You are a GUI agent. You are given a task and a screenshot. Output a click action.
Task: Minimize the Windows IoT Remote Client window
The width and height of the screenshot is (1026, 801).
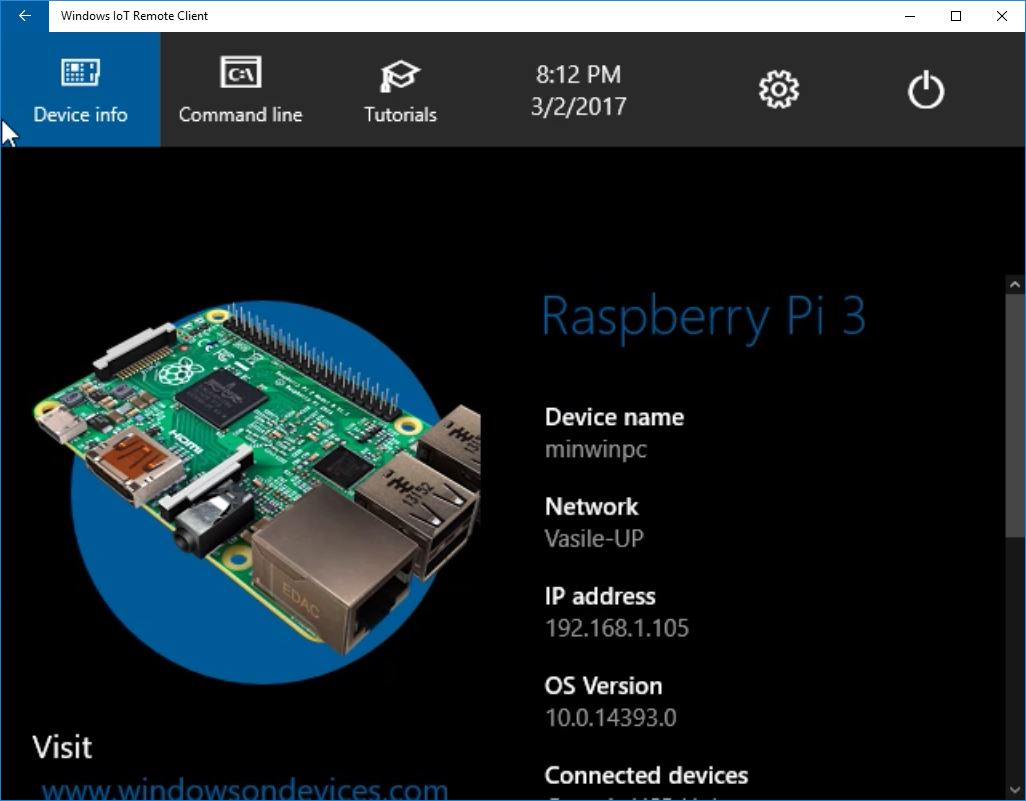coord(910,16)
